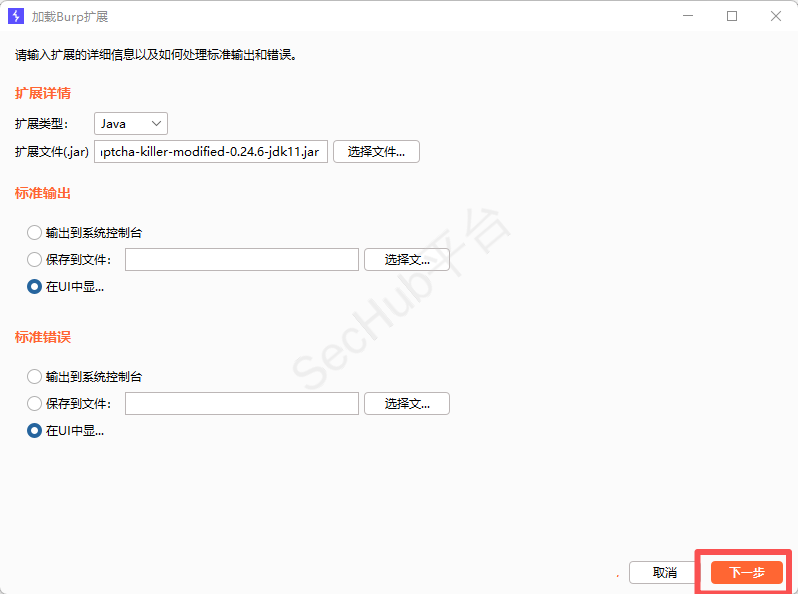Close the 加载Burp扩展 dialog
798x594 pixels.
click(x=776, y=16)
